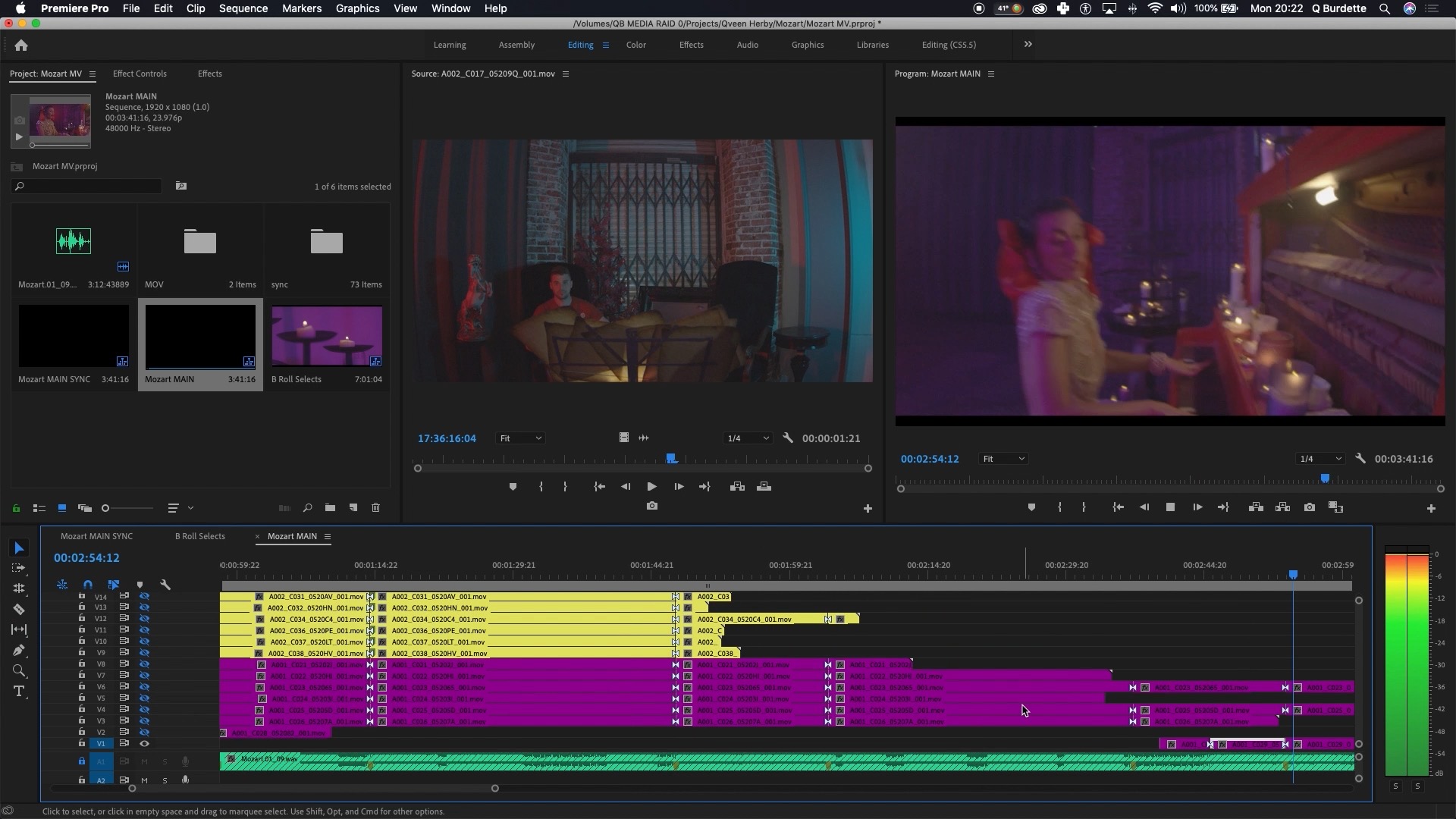Click Lift button in Program monitor
This screenshot has height=819, width=1456.
[x=1256, y=507]
